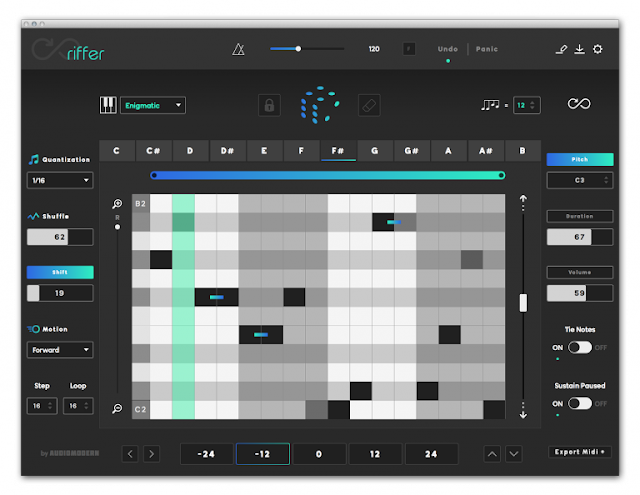640x495 pixels.
Task: Click the down chevron button at bottom
Action: tap(514, 454)
